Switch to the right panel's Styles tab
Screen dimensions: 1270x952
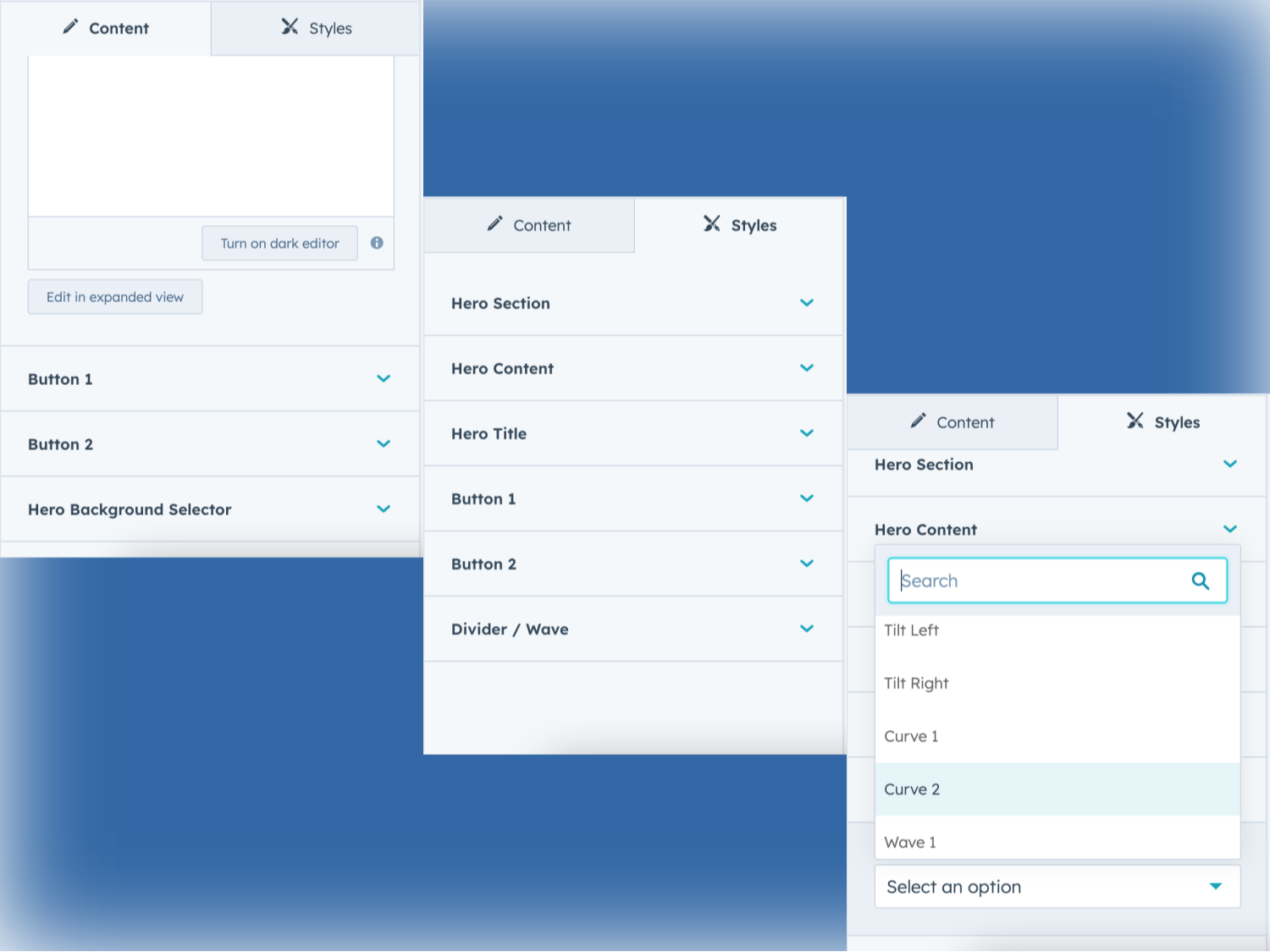coord(1162,421)
